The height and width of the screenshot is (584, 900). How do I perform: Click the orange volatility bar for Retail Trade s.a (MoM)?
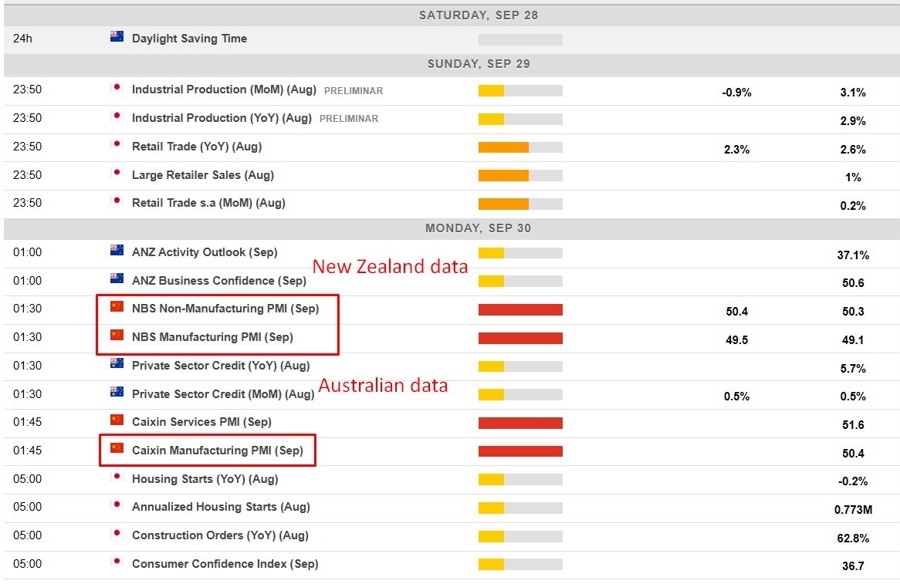505,203
